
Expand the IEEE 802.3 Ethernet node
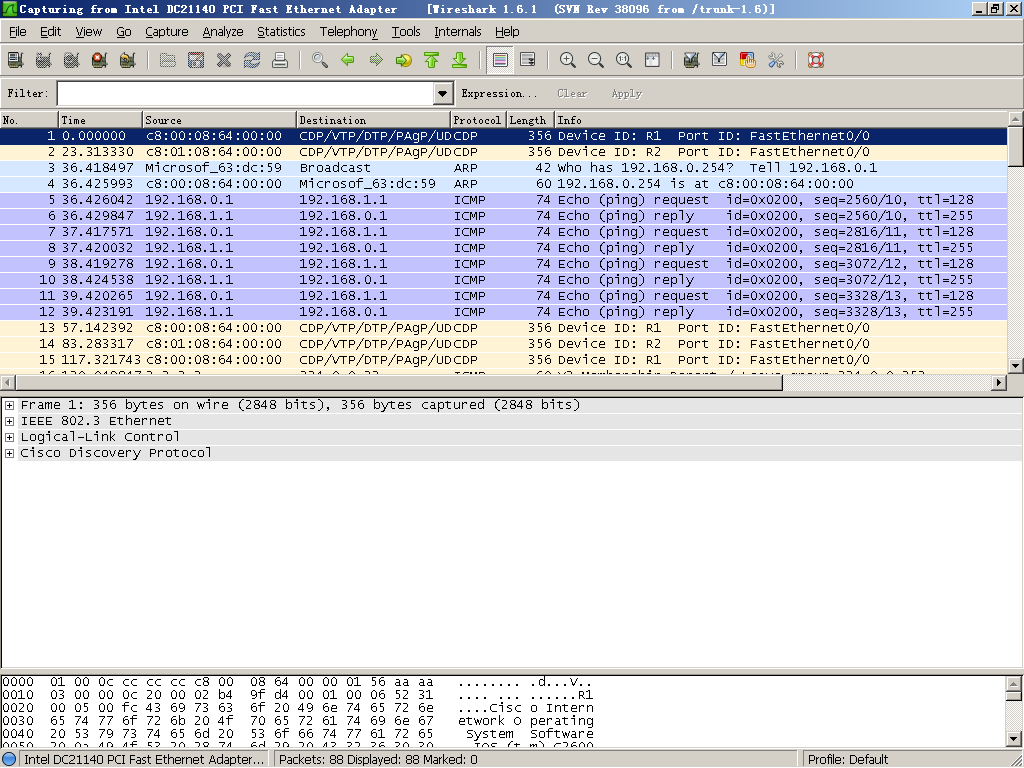(x=9, y=421)
